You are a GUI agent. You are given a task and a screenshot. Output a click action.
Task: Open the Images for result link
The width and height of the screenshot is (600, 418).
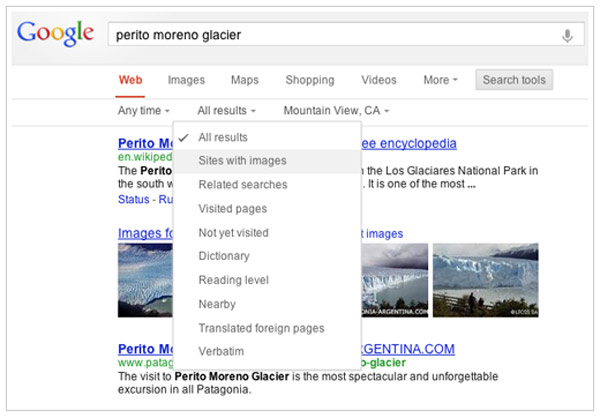tap(145, 233)
